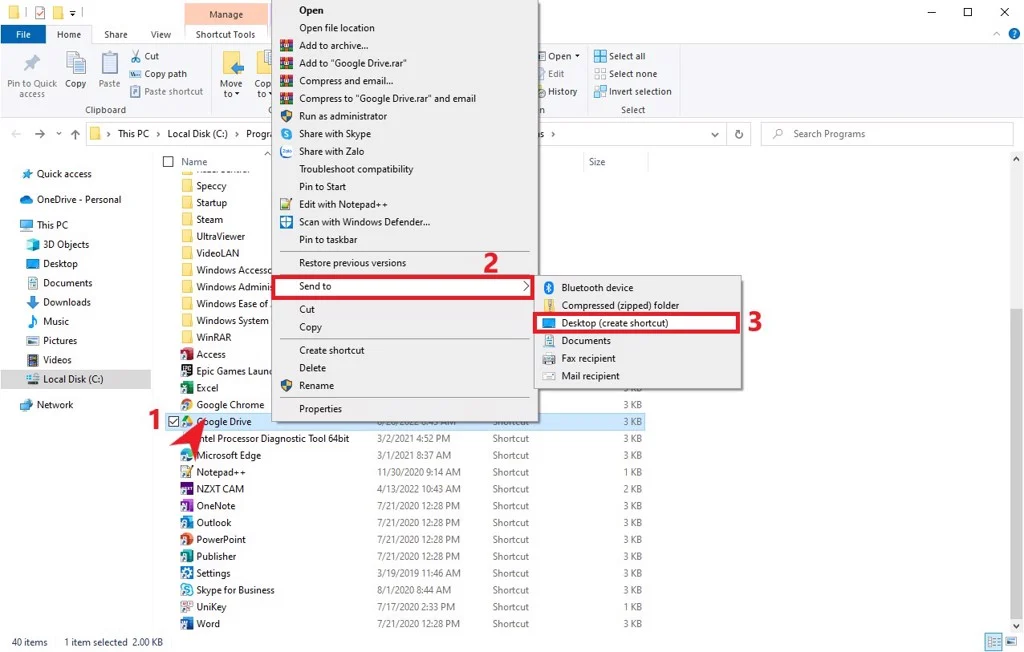The width and height of the screenshot is (1024, 652).
Task: Open the Move to ribbon icon
Action: pos(232,70)
